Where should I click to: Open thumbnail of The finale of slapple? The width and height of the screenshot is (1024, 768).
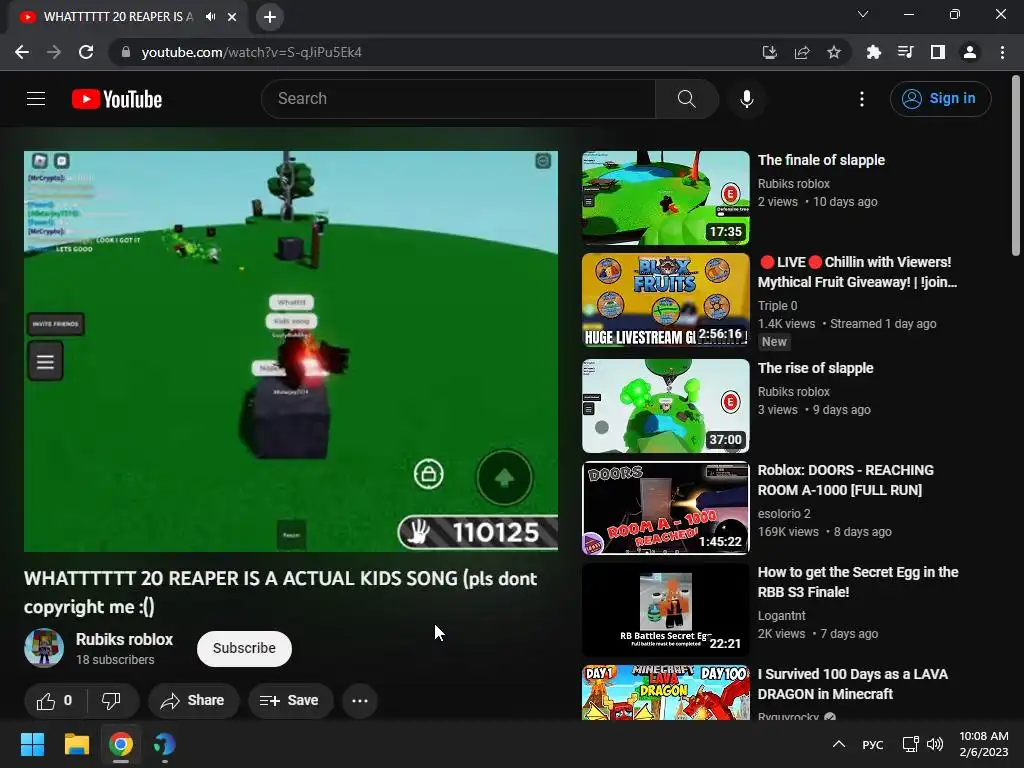pyautogui.click(x=665, y=198)
